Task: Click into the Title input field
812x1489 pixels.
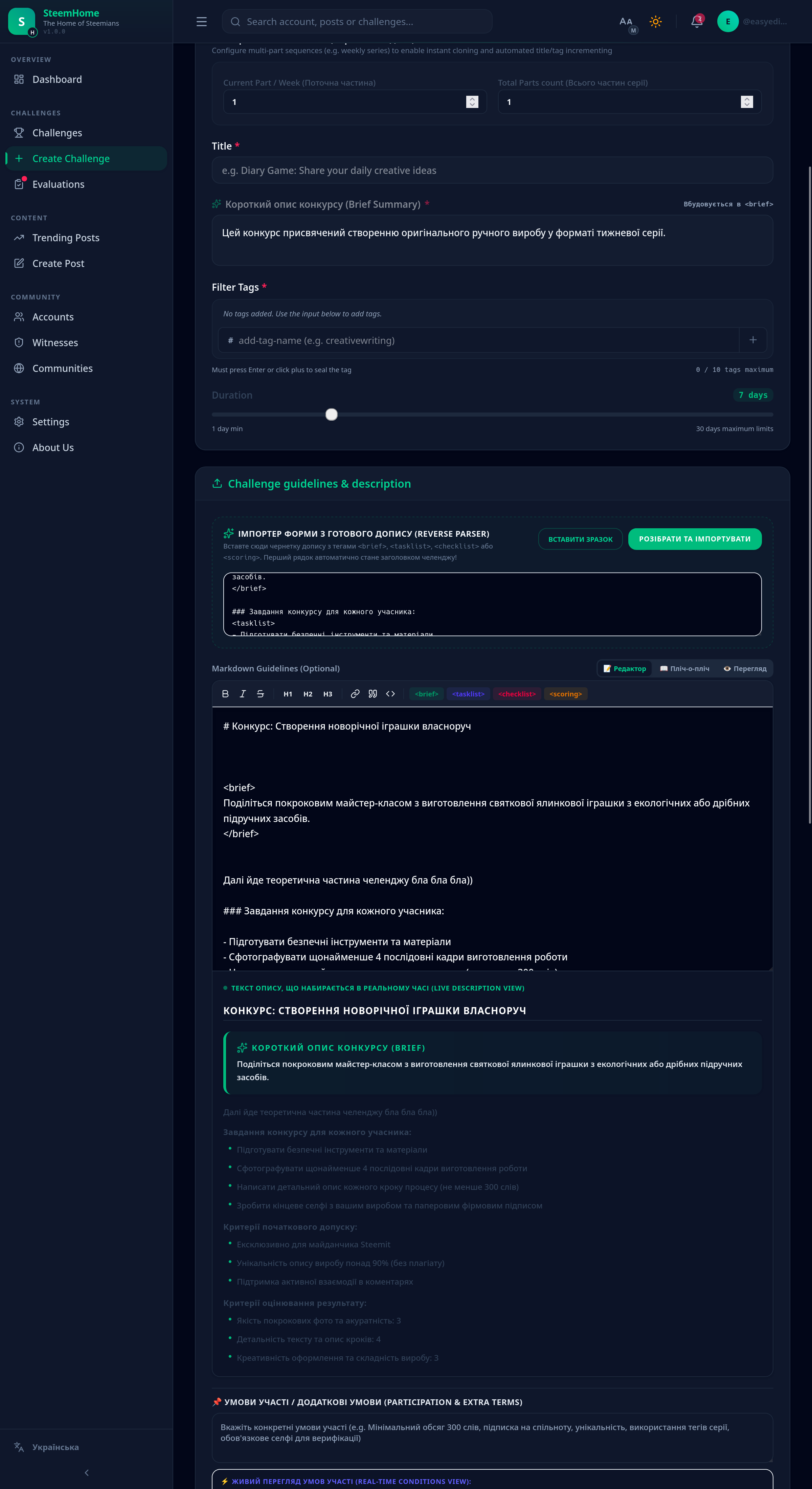Action: pos(492,171)
